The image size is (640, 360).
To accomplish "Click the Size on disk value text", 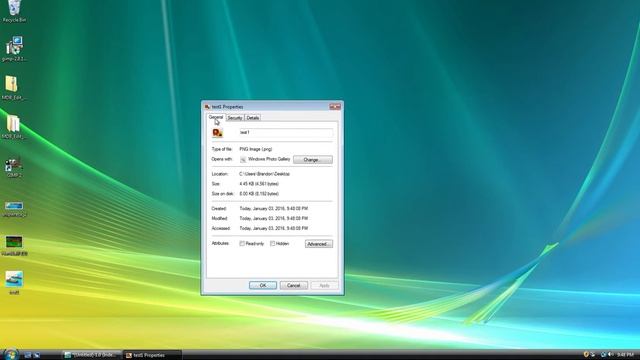I will click(259, 194).
